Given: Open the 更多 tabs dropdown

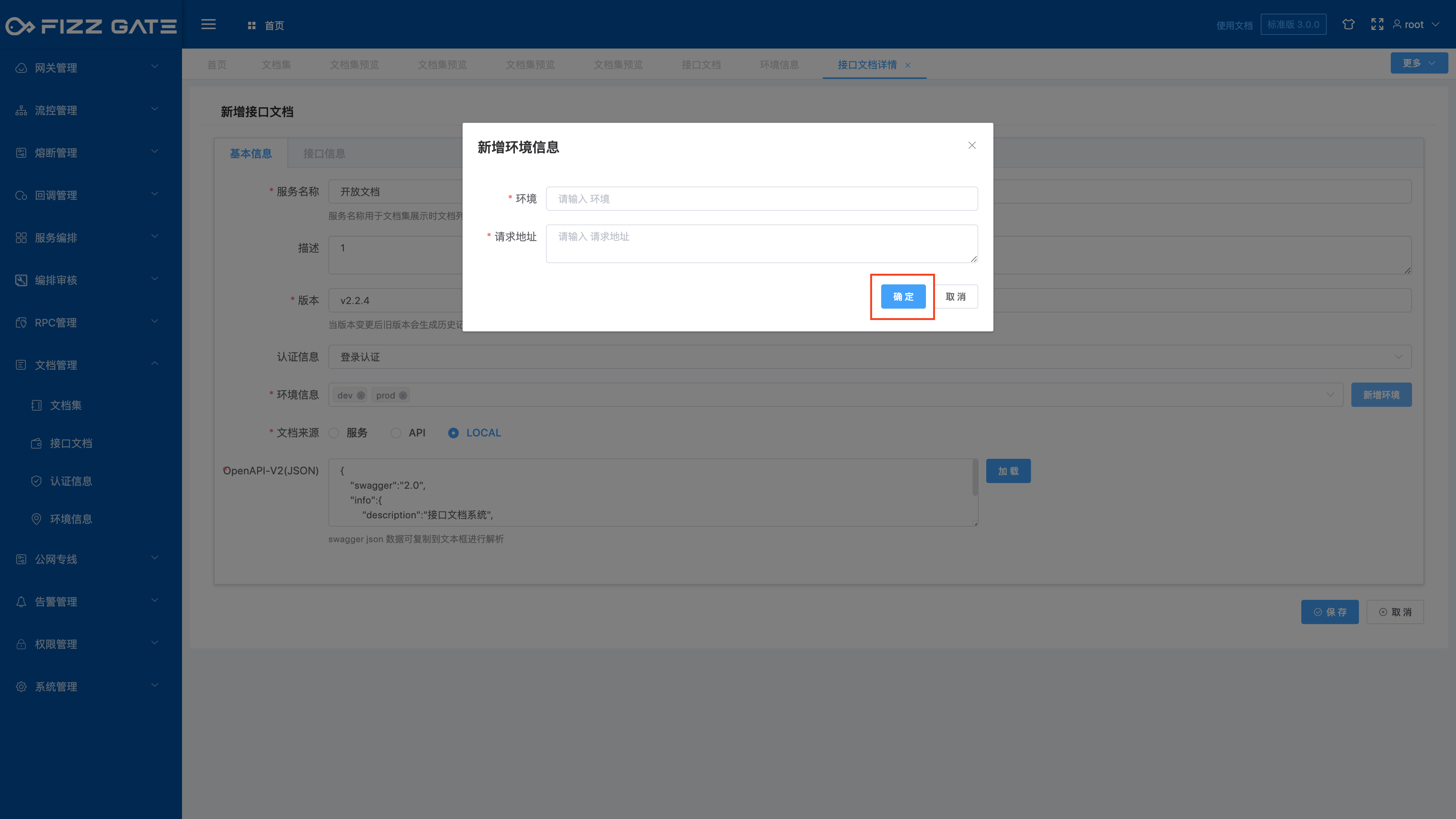Looking at the screenshot, I should pyautogui.click(x=1419, y=63).
